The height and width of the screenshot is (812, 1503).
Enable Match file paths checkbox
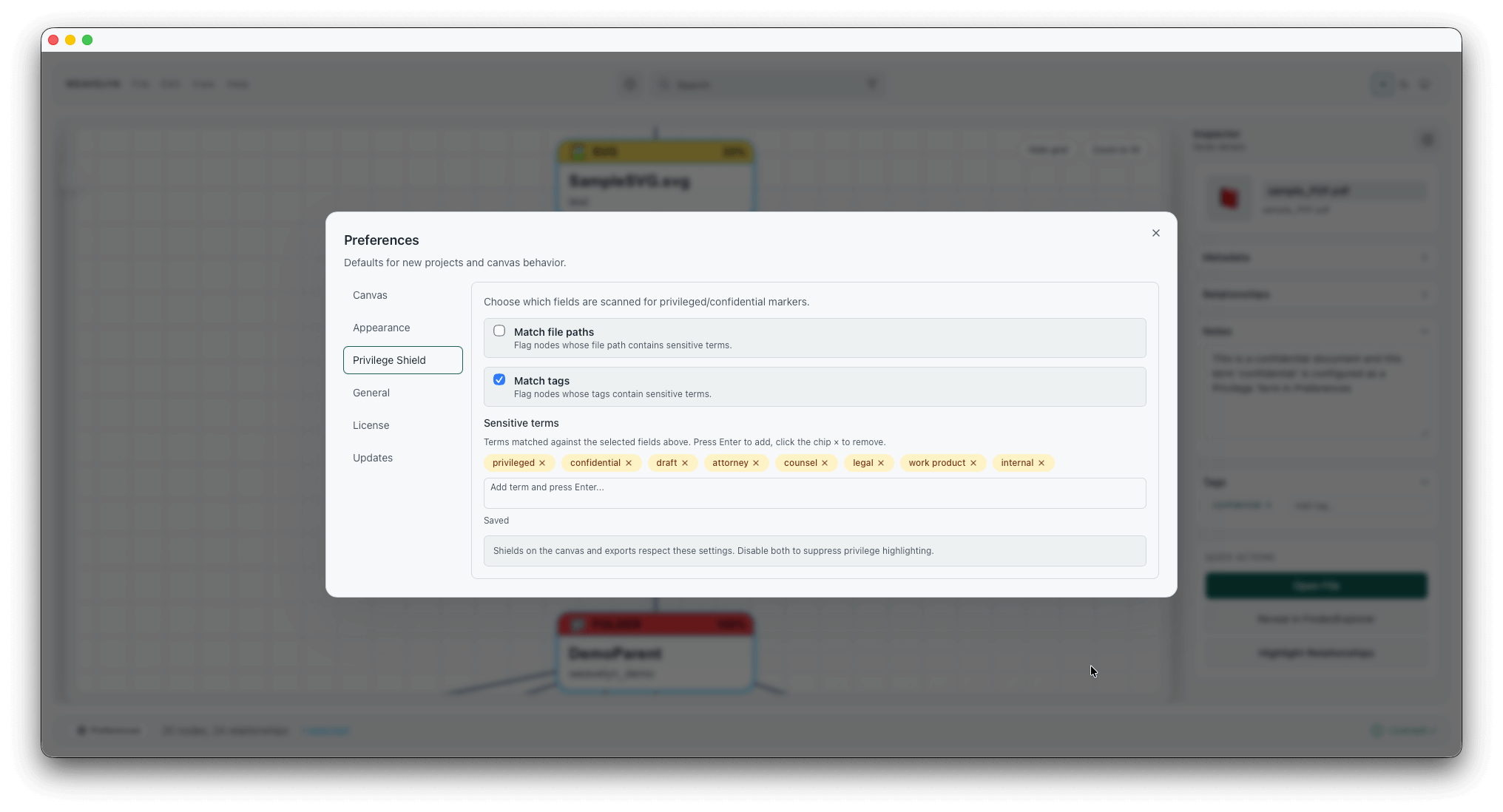click(499, 331)
